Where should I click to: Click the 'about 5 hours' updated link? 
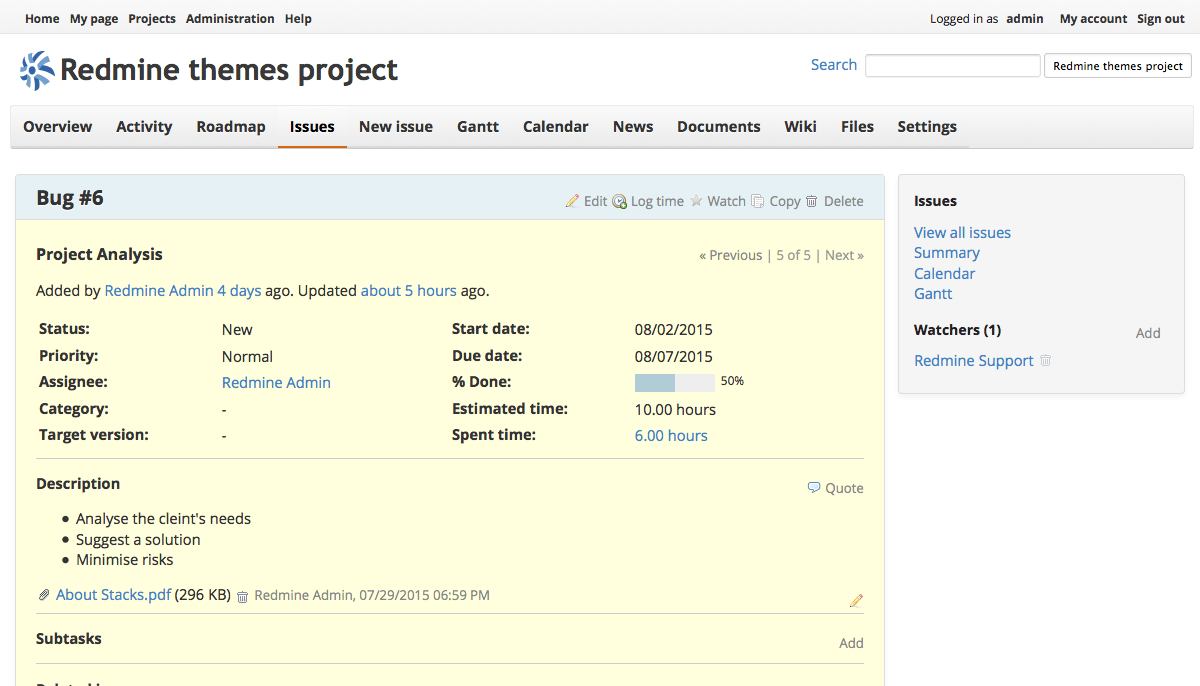(409, 291)
